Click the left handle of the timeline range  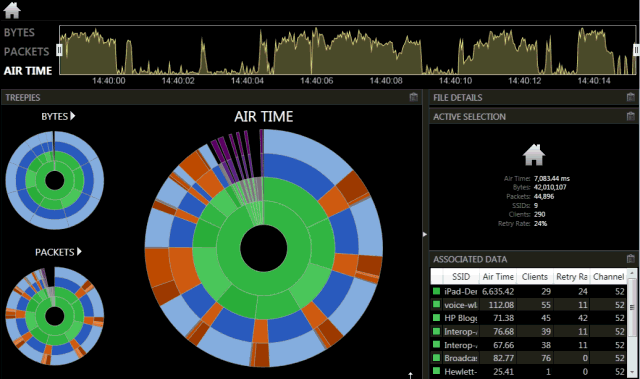(x=59, y=50)
